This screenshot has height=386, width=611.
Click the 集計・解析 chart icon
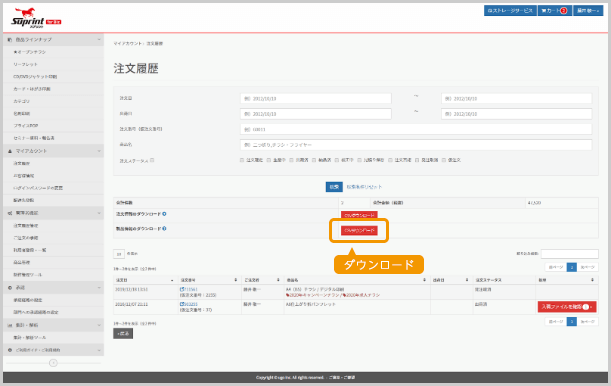click(x=10, y=325)
